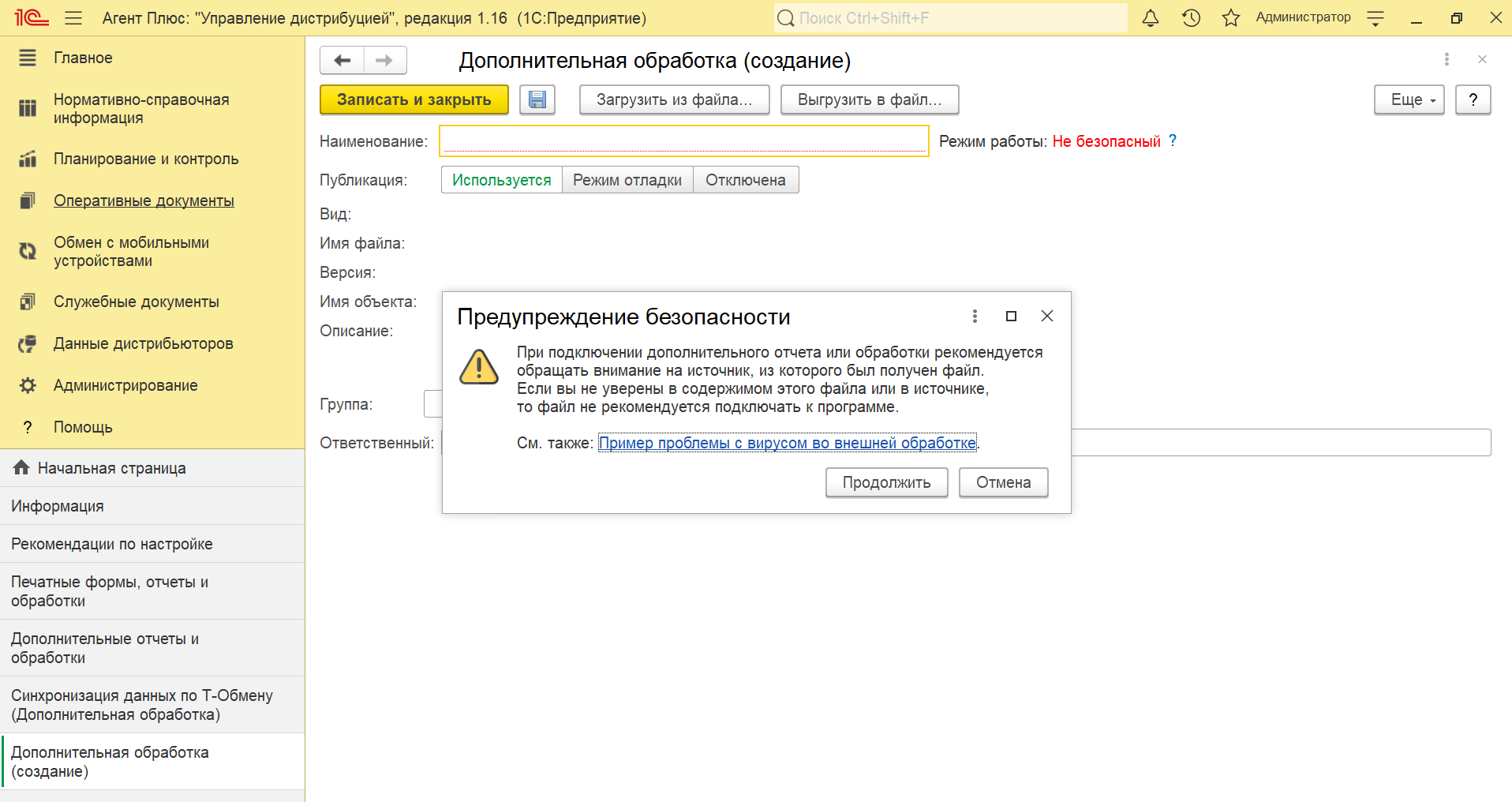The width and height of the screenshot is (1512, 802).
Task: Open help with the ? button
Action: click(1473, 99)
